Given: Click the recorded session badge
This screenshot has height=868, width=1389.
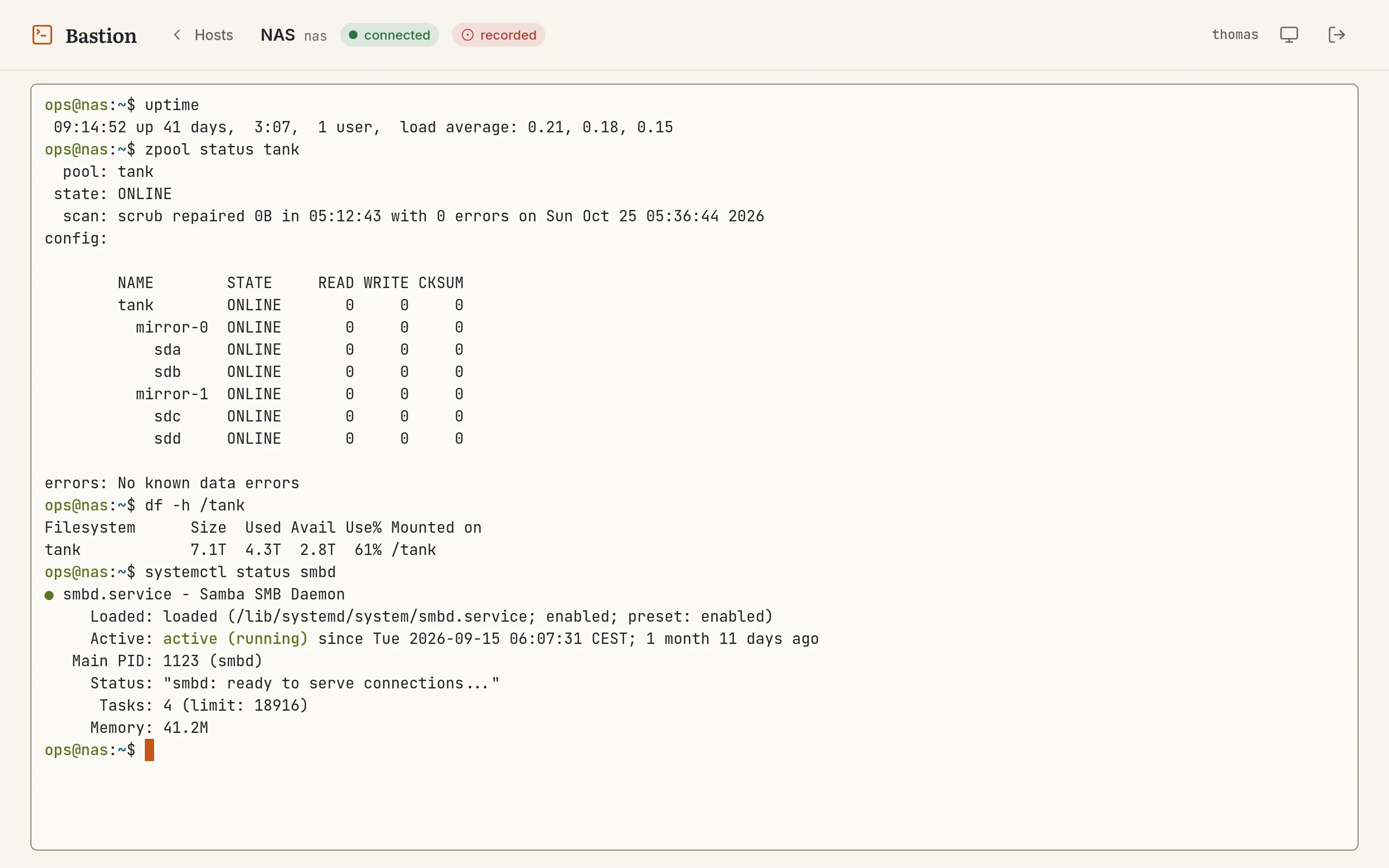Looking at the screenshot, I should point(498,35).
